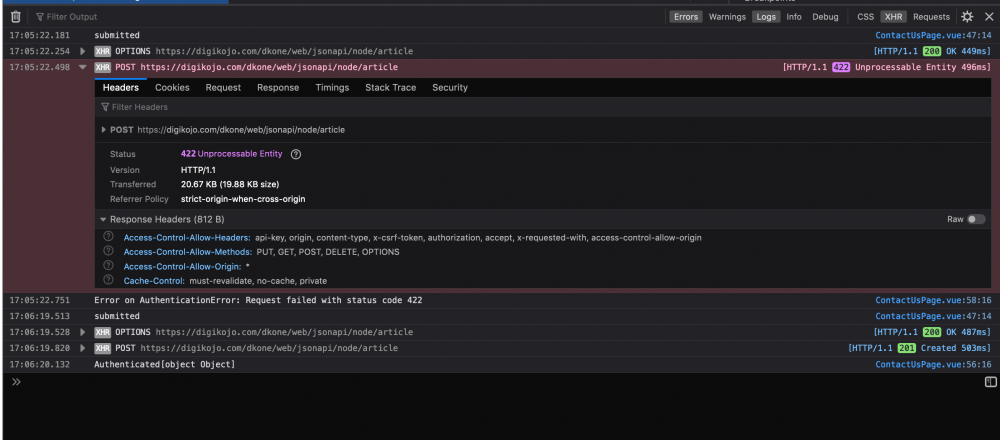Viewport: 1000px width, 440px height.
Task: Collapse Response Headers section
Action: click(103, 219)
